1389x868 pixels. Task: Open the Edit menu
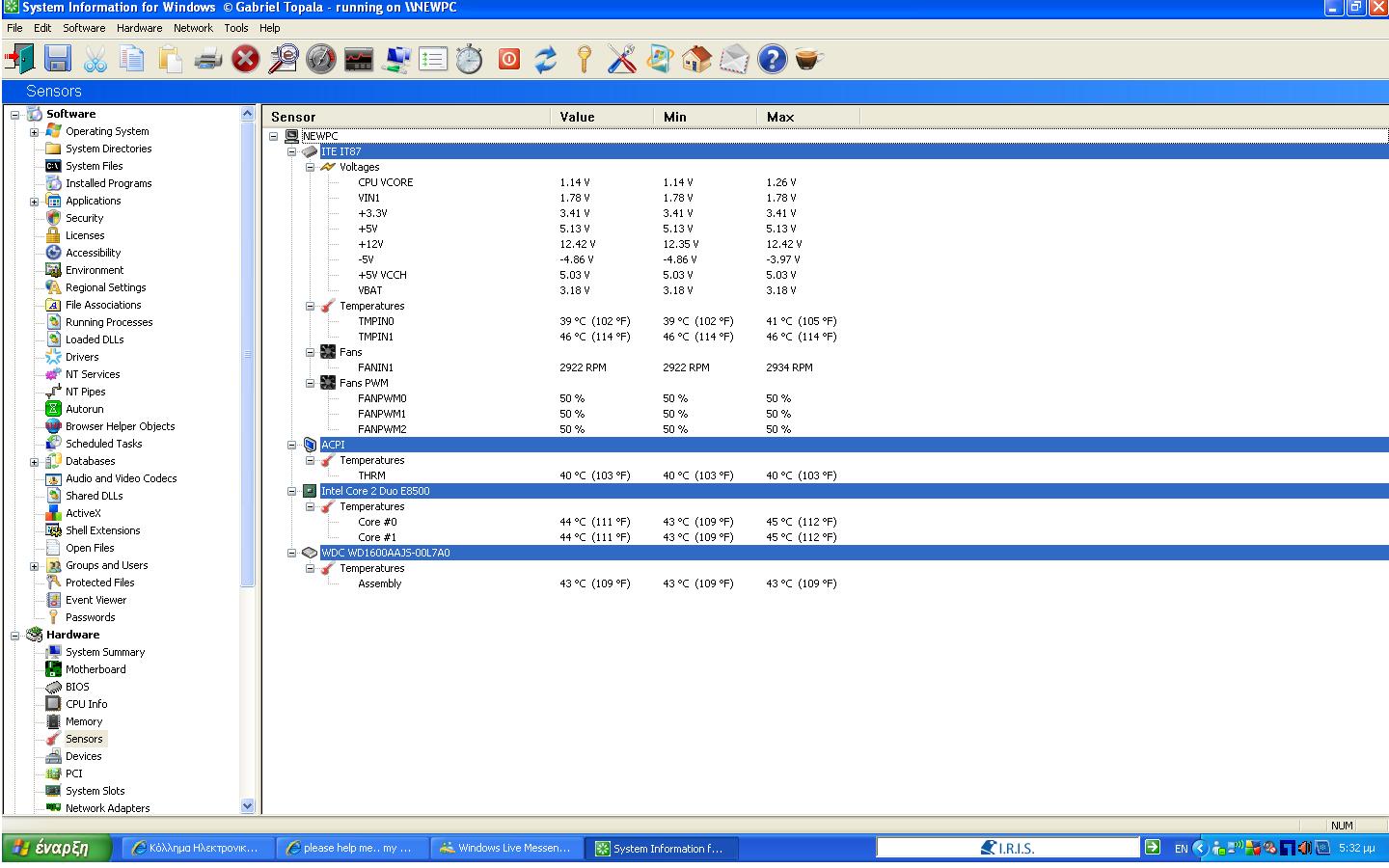click(42, 28)
